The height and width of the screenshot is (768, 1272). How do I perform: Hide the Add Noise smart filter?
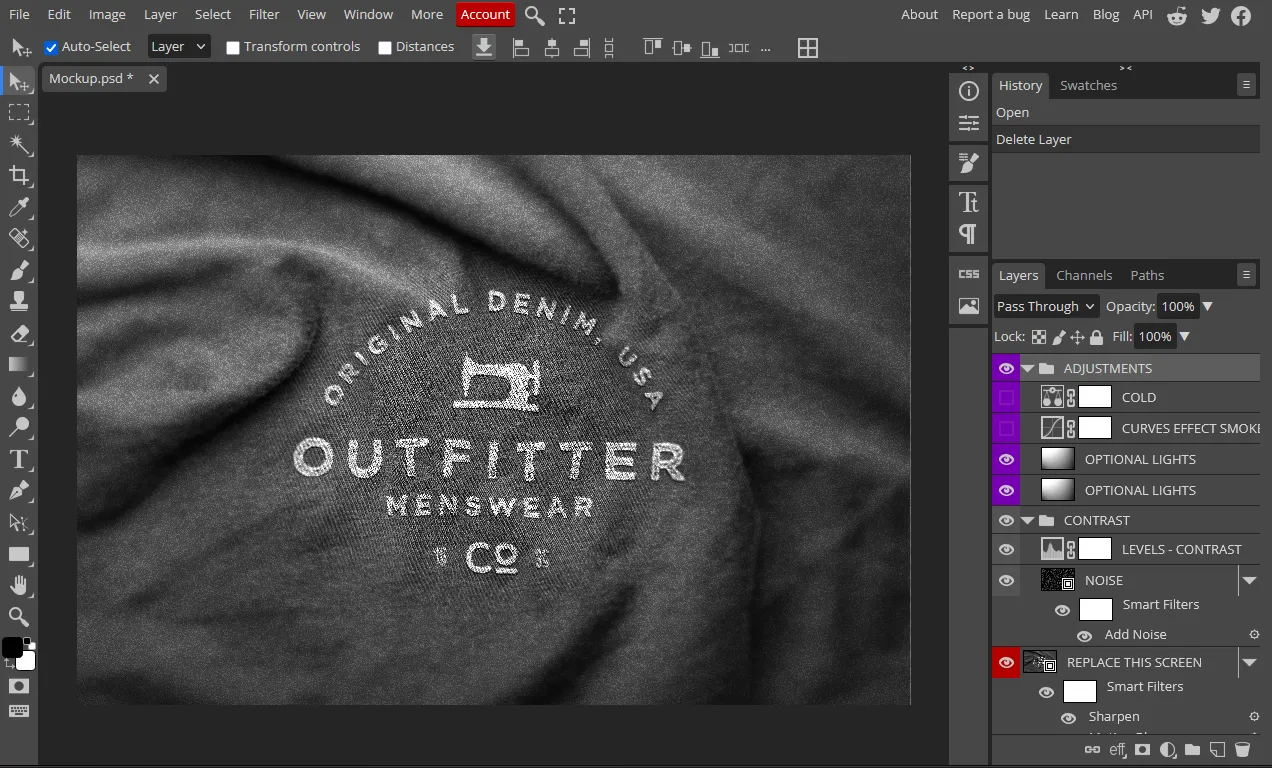(1084, 635)
